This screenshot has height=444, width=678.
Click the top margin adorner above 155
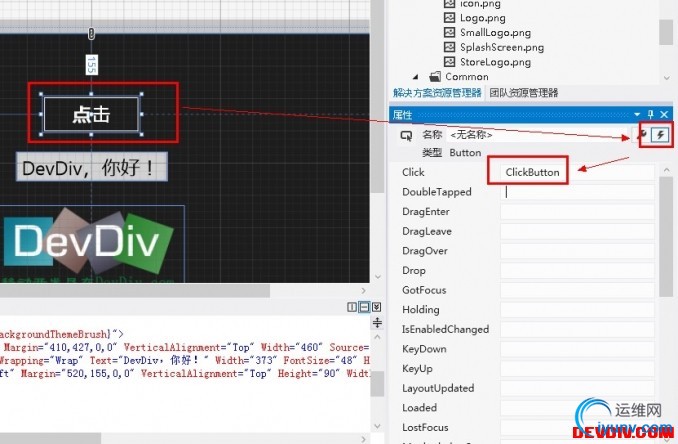91,34
